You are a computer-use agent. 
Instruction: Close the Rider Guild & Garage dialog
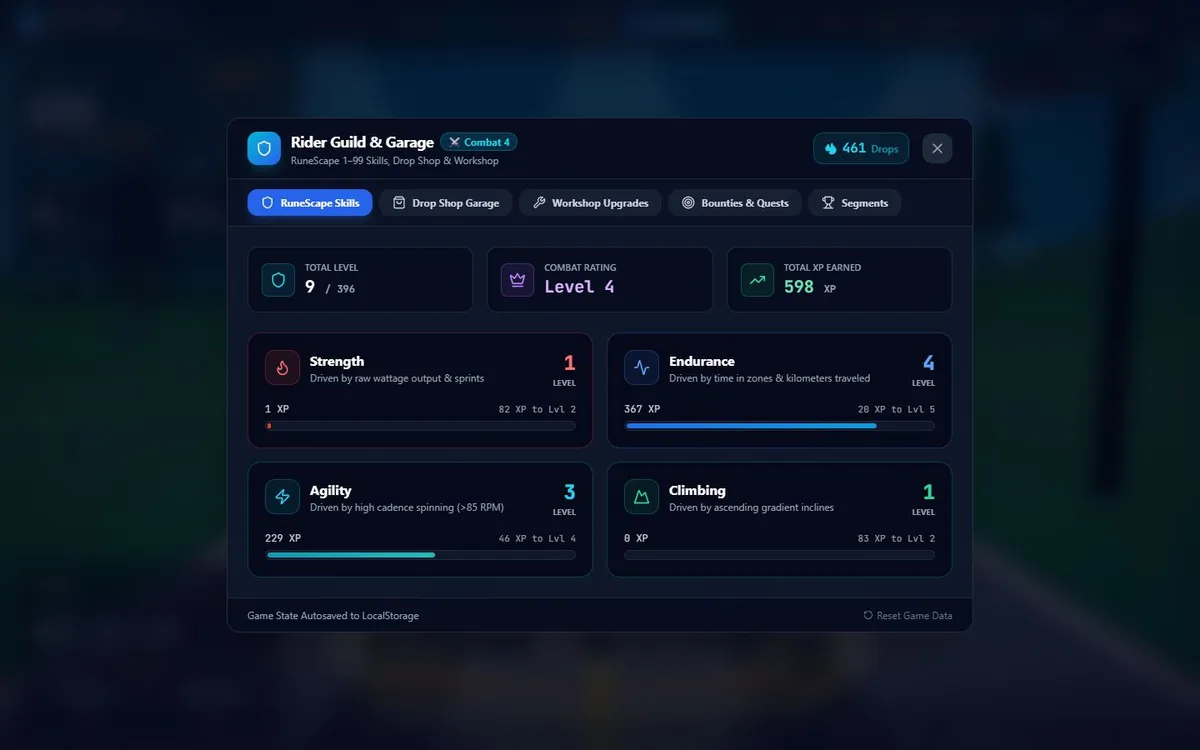click(x=937, y=148)
